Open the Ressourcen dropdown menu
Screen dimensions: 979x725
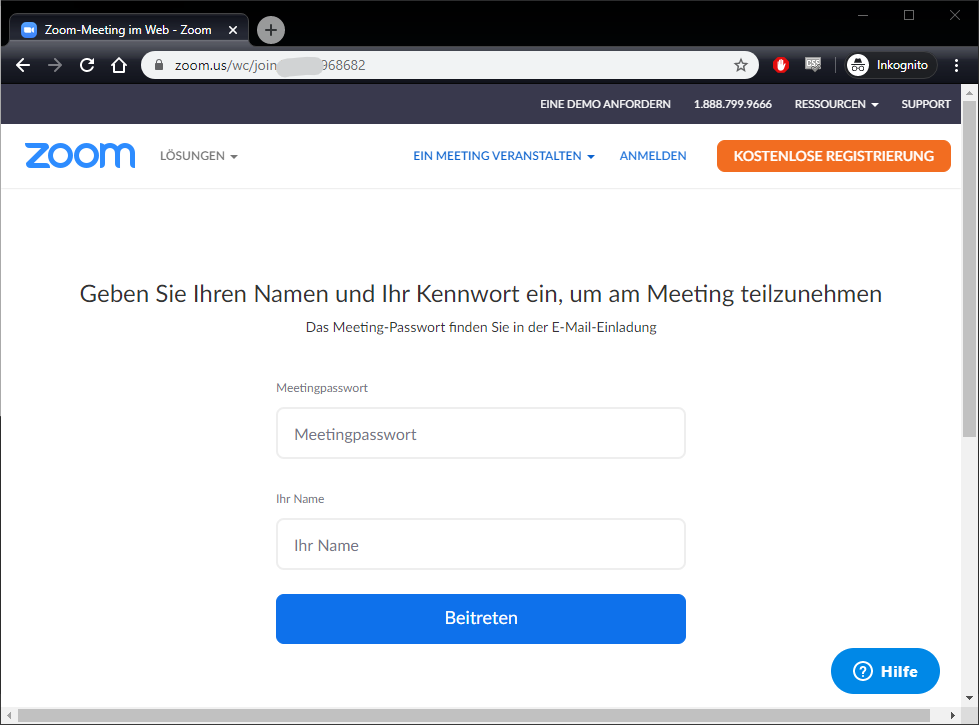coord(836,104)
